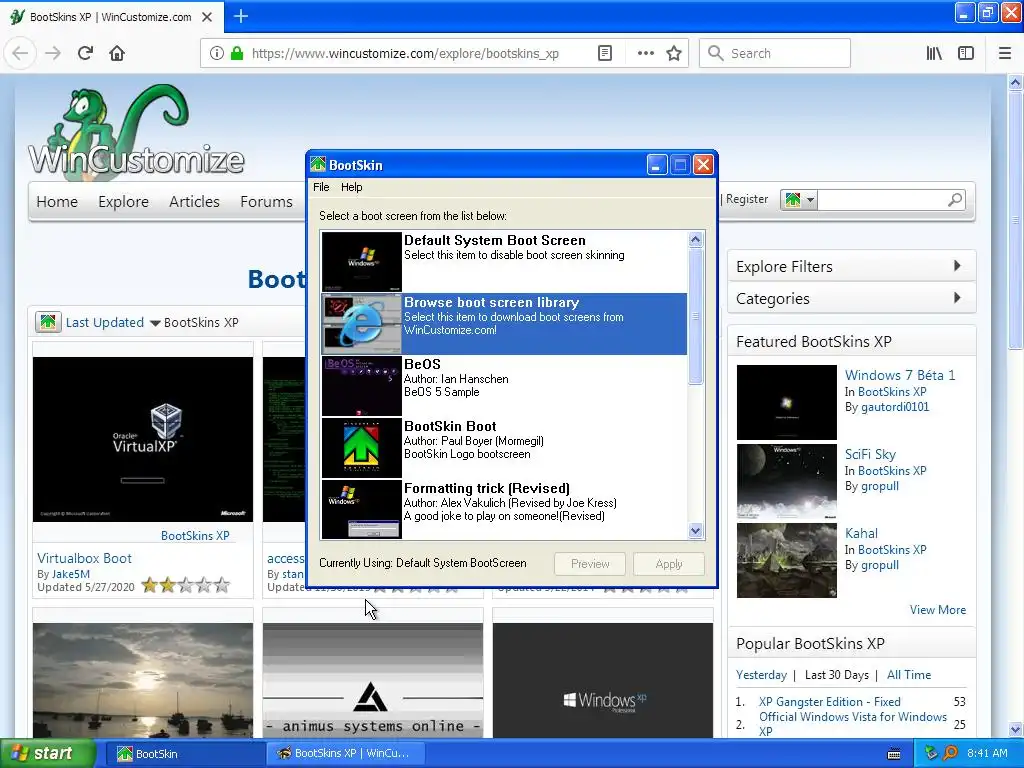The image size is (1024, 768).
Task: Show Firefox sidebars icon
Action: pos(966,54)
